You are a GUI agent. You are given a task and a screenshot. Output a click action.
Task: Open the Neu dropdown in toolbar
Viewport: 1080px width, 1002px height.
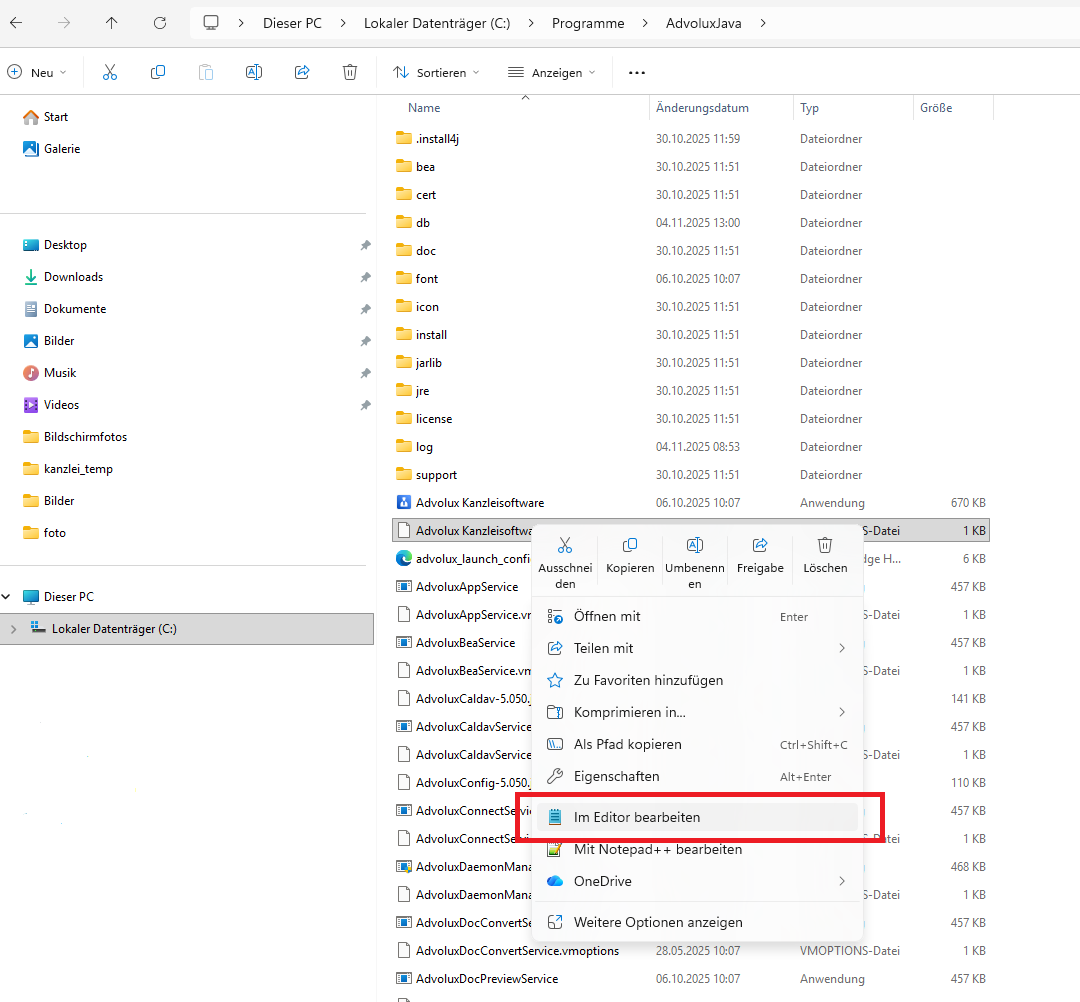point(38,72)
